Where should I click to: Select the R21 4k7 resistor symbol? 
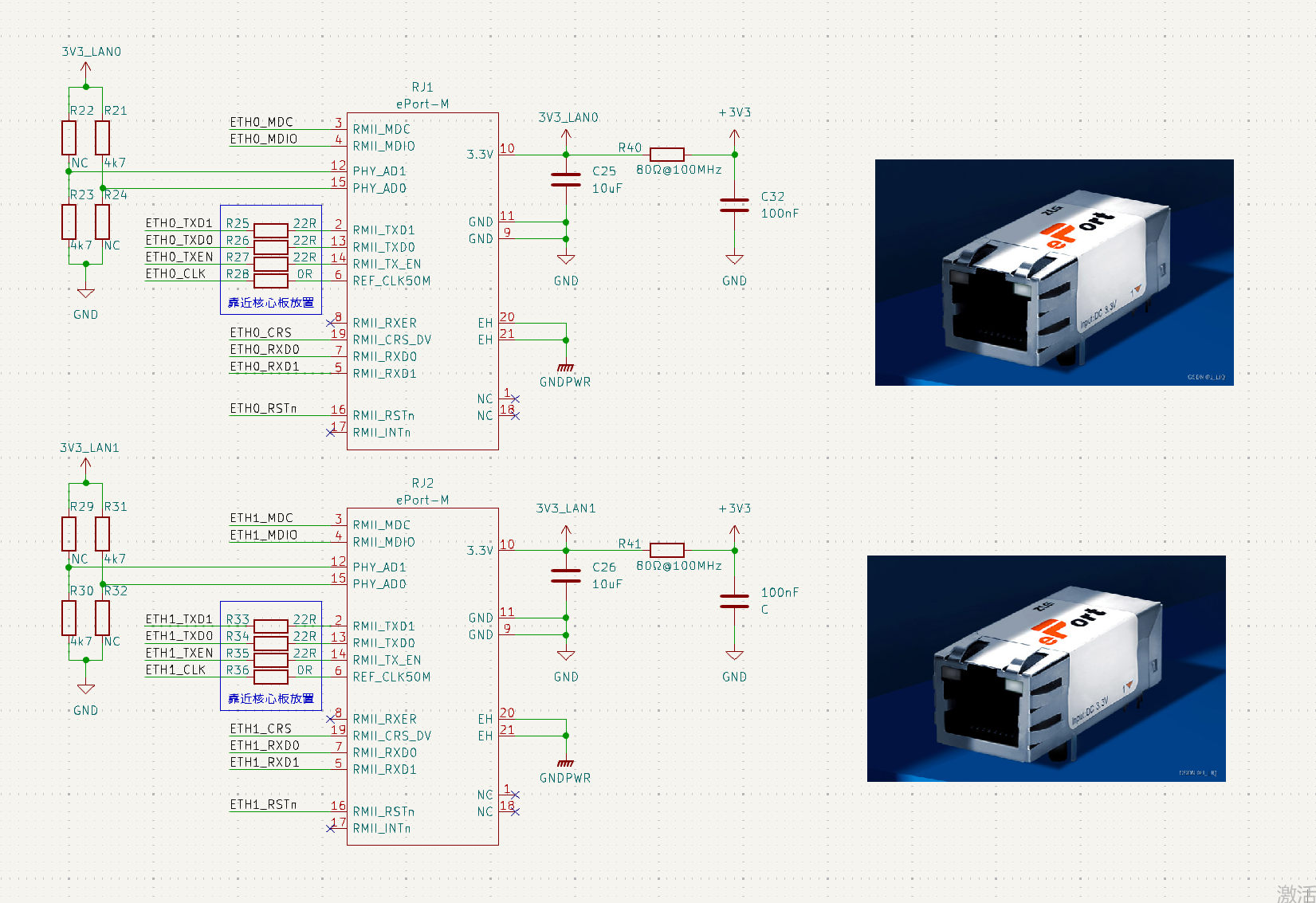[102, 138]
